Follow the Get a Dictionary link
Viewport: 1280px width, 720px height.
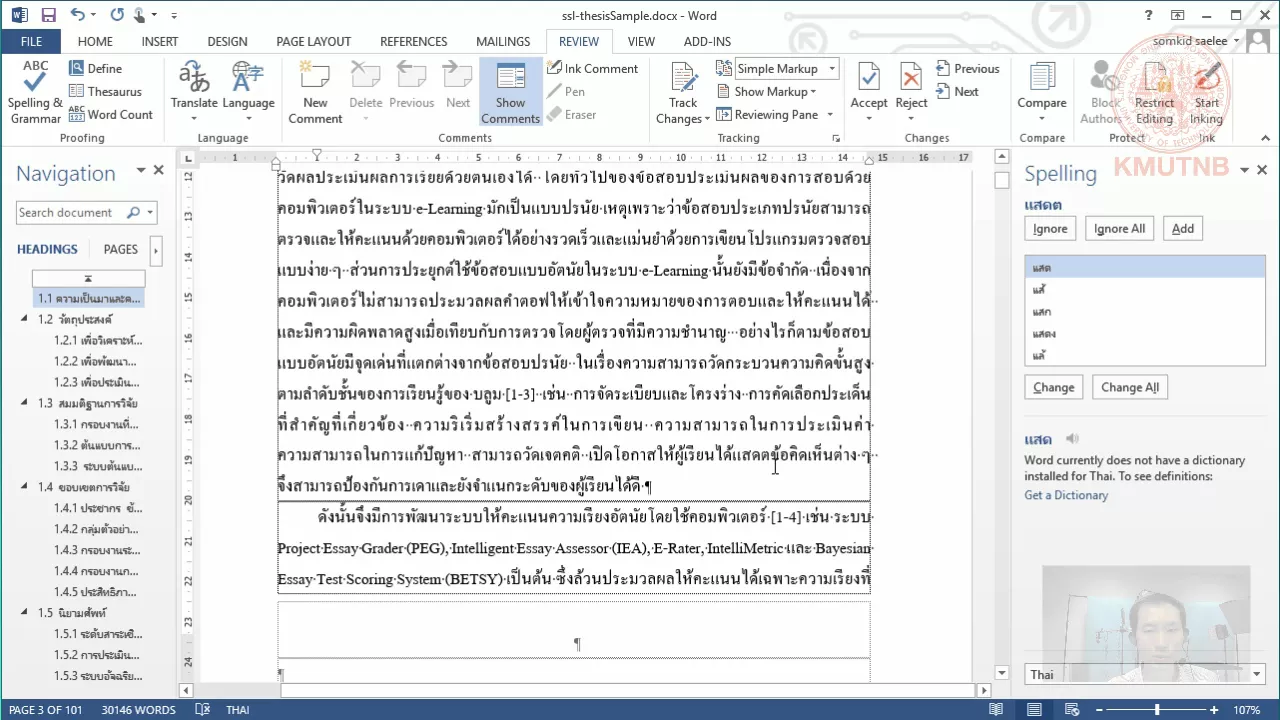coord(1066,495)
